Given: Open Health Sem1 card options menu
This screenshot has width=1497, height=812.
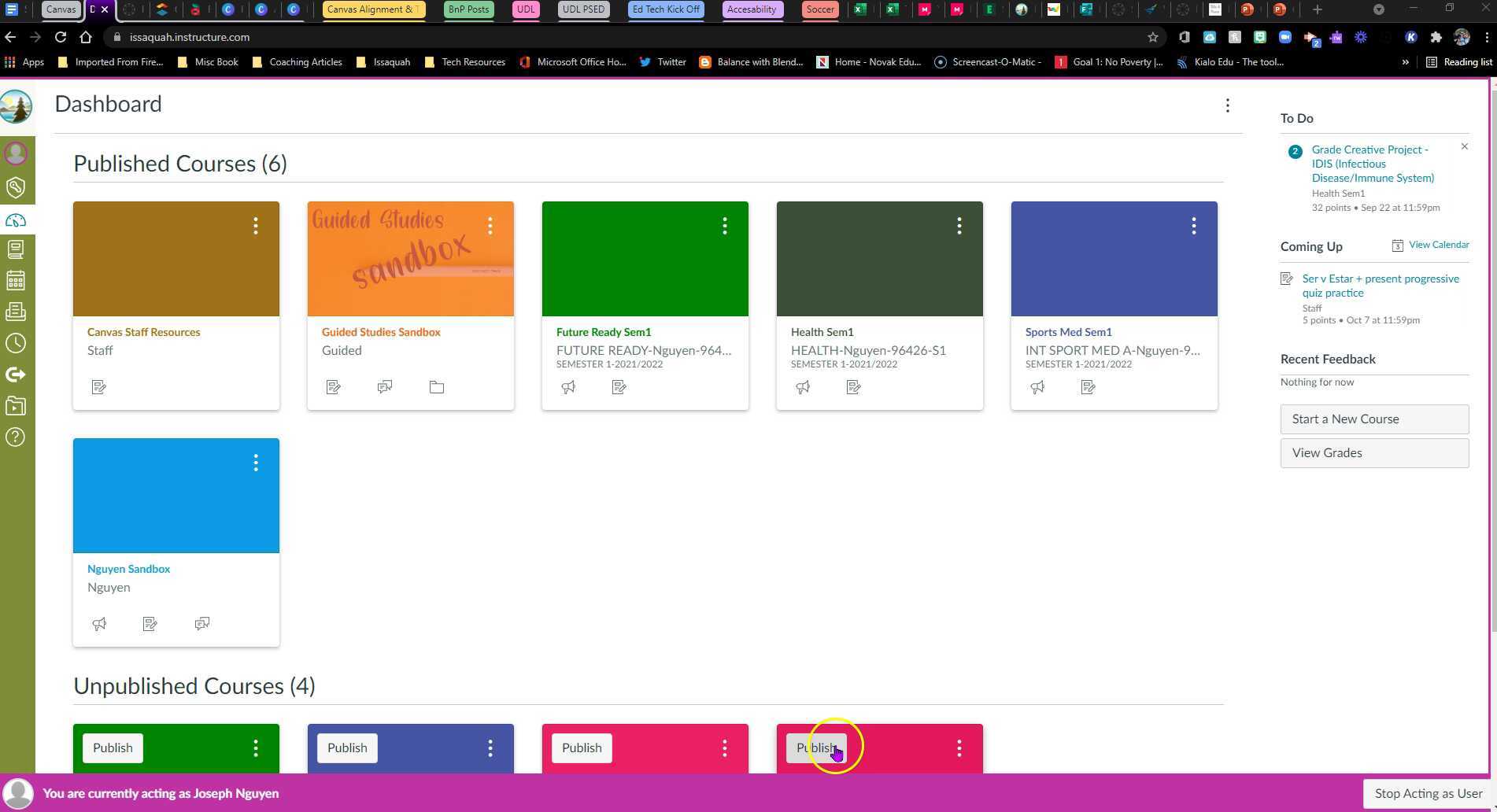Looking at the screenshot, I should point(959,227).
